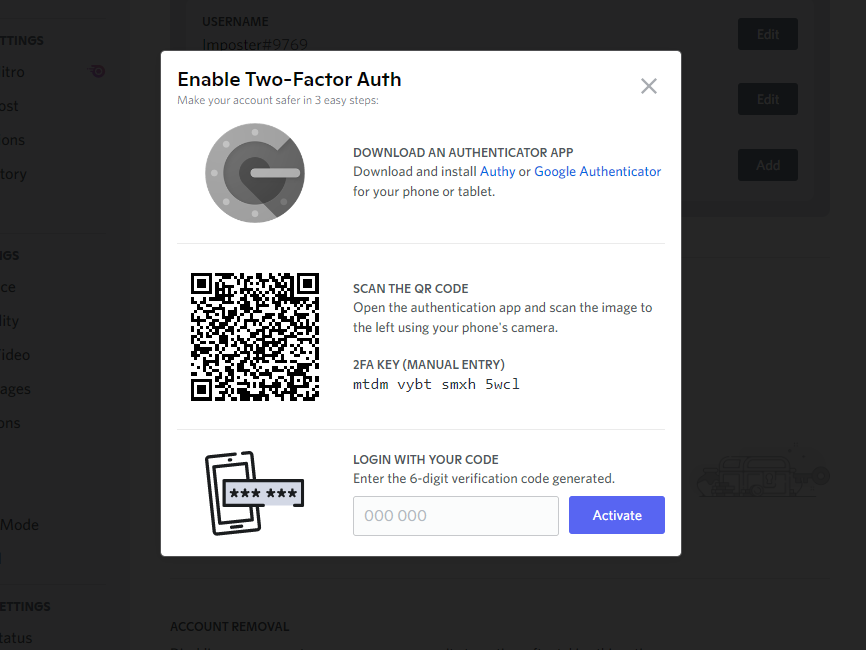Click the Nitro badge icon in sidebar
866x650 pixels.
(98, 71)
